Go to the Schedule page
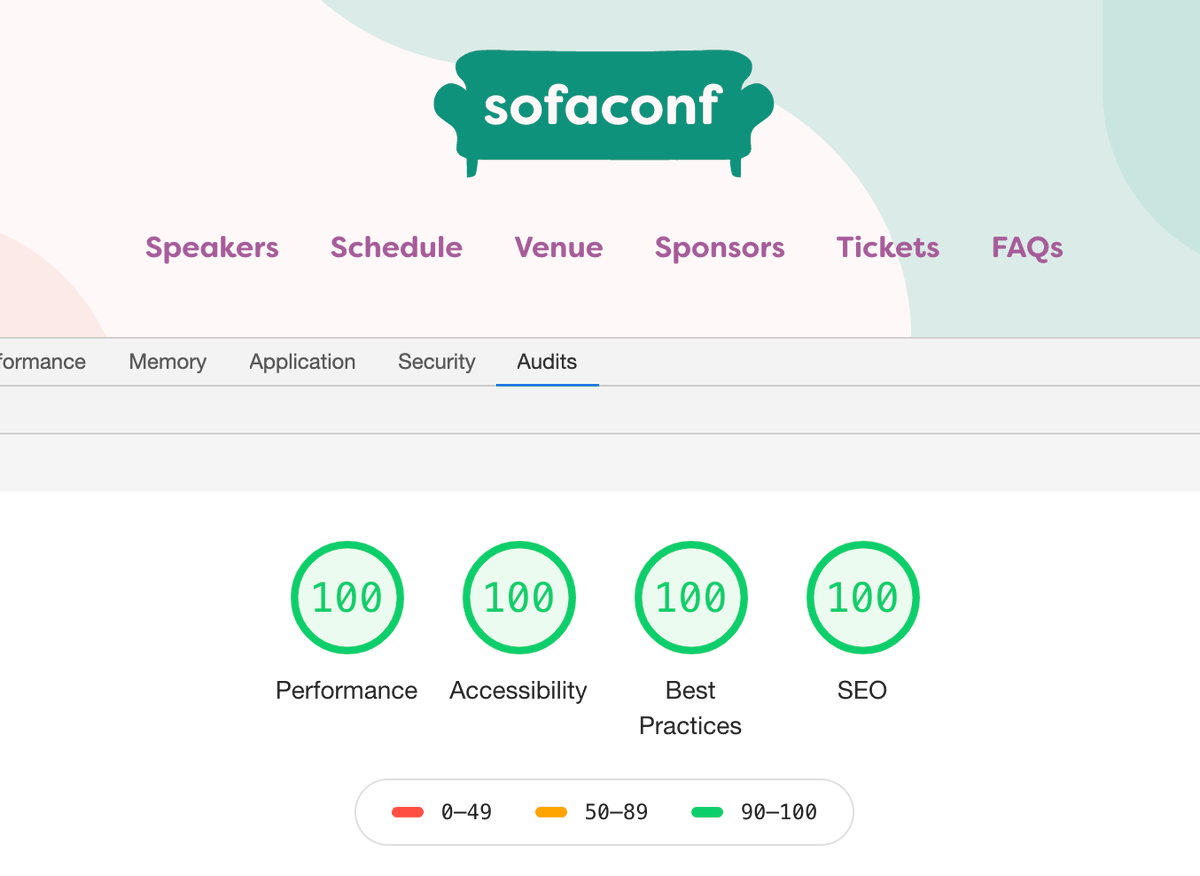 point(396,247)
